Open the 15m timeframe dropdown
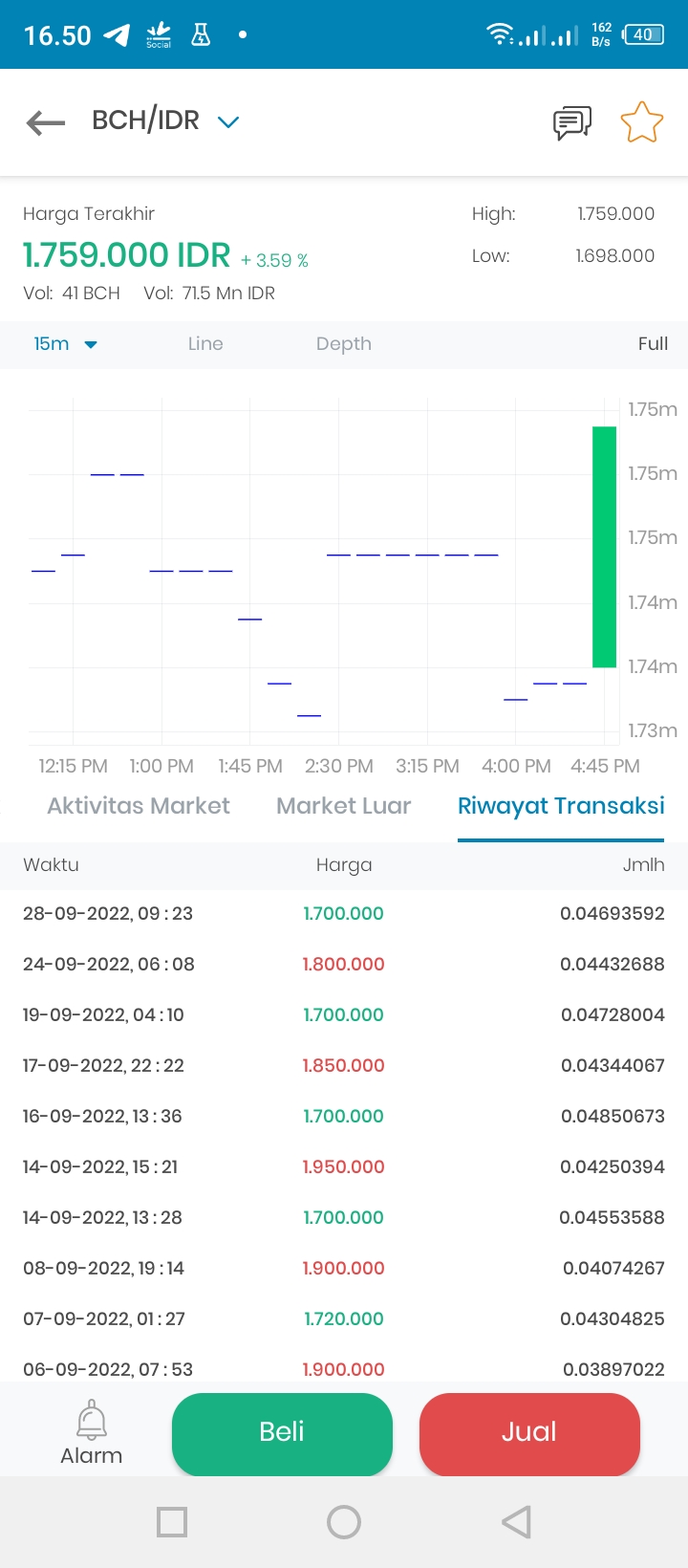The height and width of the screenshot is (1568, 688). coord(65,344)
